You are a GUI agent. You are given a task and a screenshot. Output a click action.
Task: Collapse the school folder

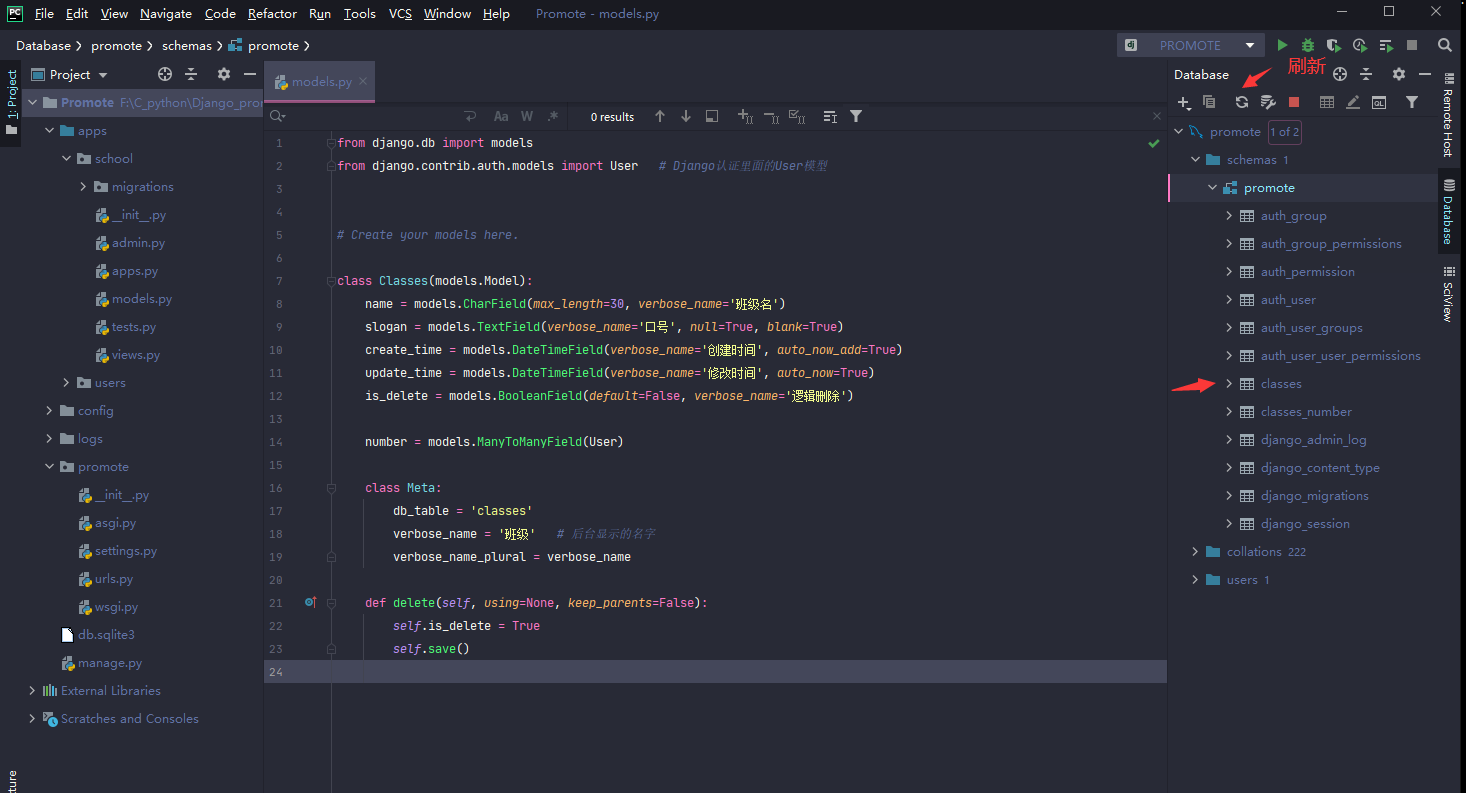click(67, 159)
